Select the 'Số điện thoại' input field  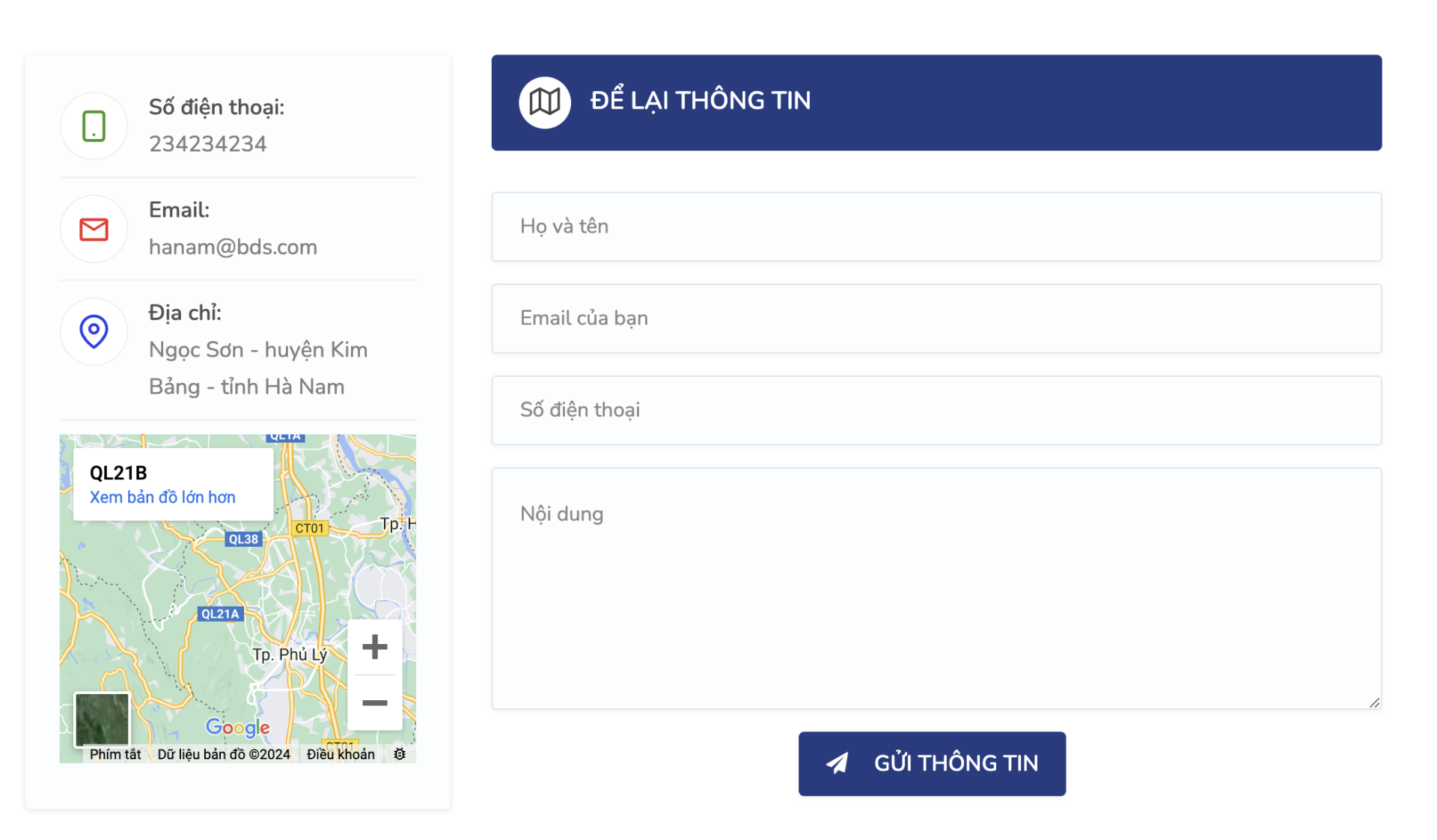click(x=936, y=411)
